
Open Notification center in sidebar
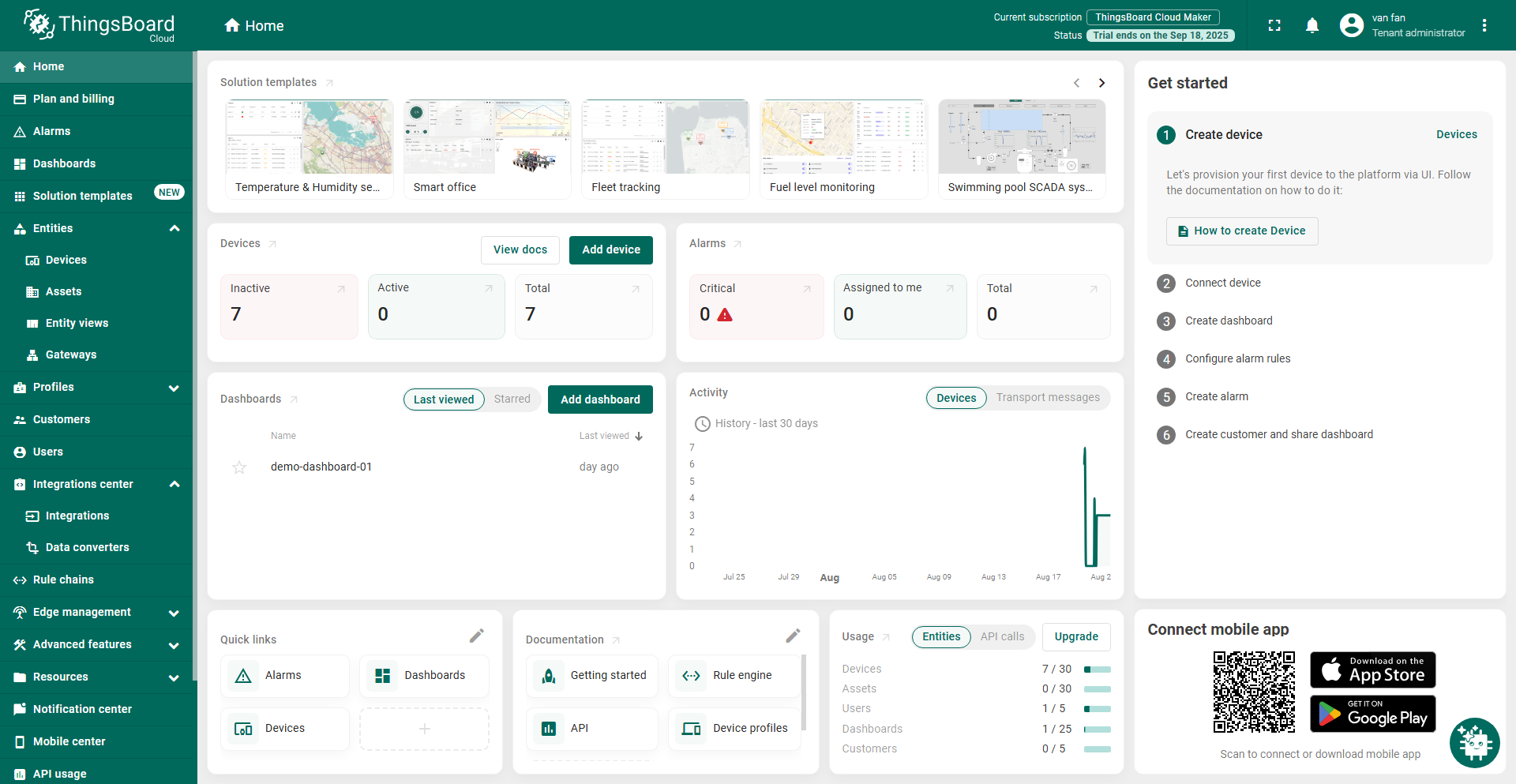(96, 710)
